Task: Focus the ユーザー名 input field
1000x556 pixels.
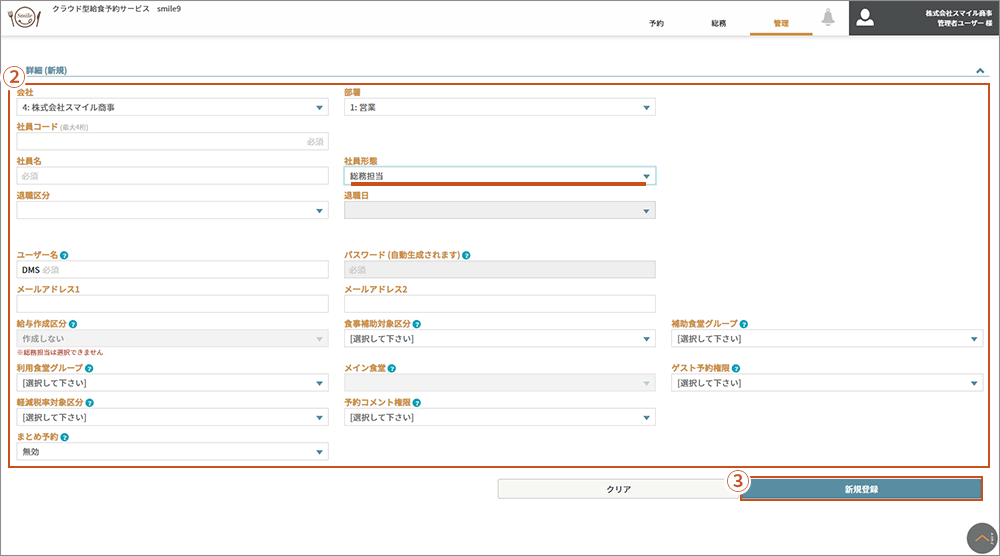Action: pyautogui.click(x=172, y=270)
